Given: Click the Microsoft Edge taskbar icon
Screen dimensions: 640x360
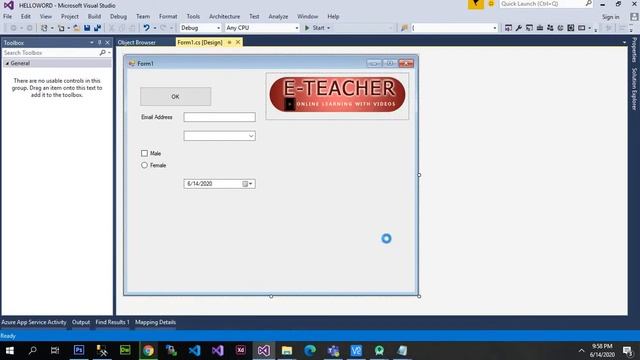Looking at the screenshot, I should [310, 350].
